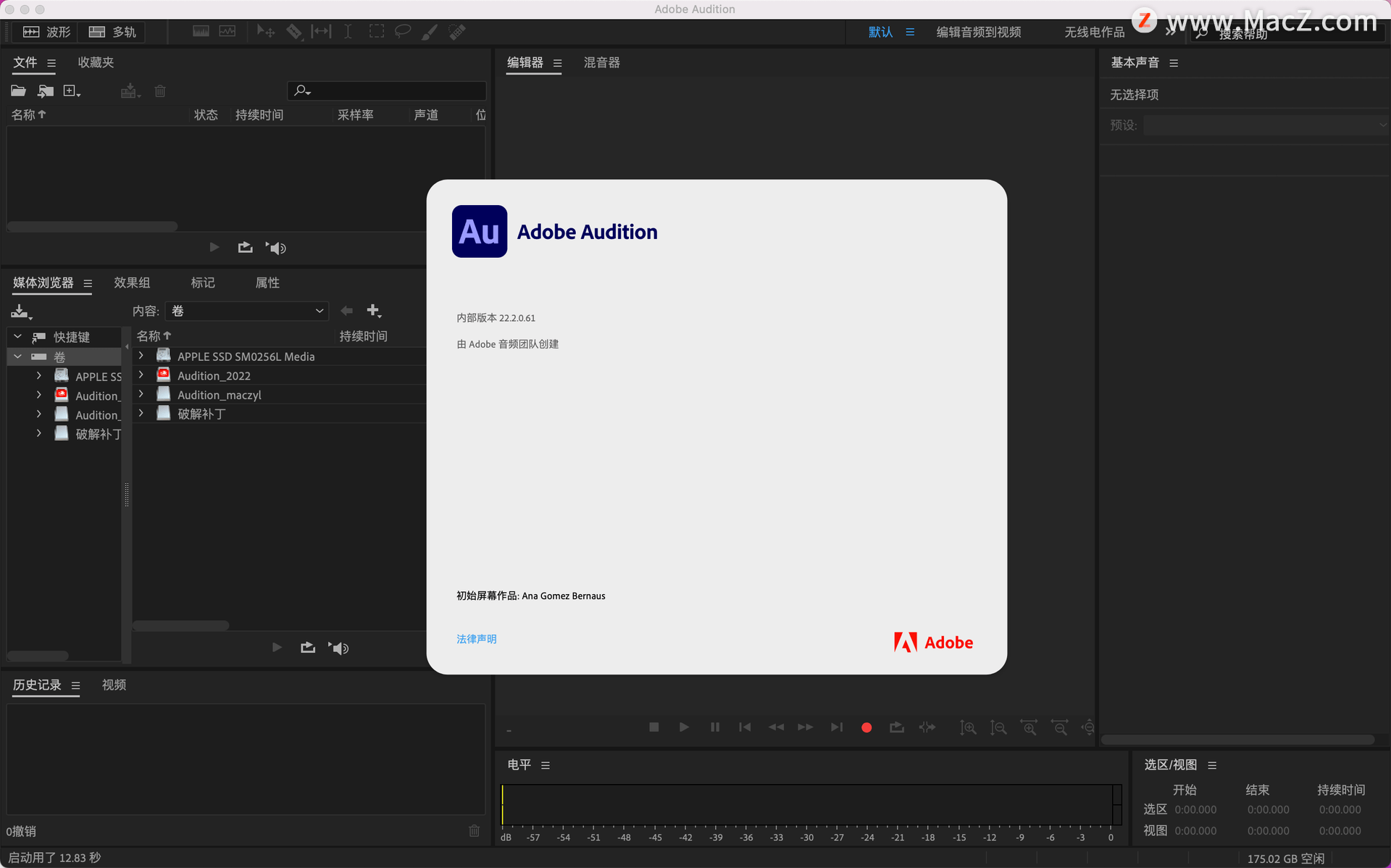This screenshot has width=1391, height=868.
Task: Click the Zoom In amplitude icon
Action: [x=968, y=727]
